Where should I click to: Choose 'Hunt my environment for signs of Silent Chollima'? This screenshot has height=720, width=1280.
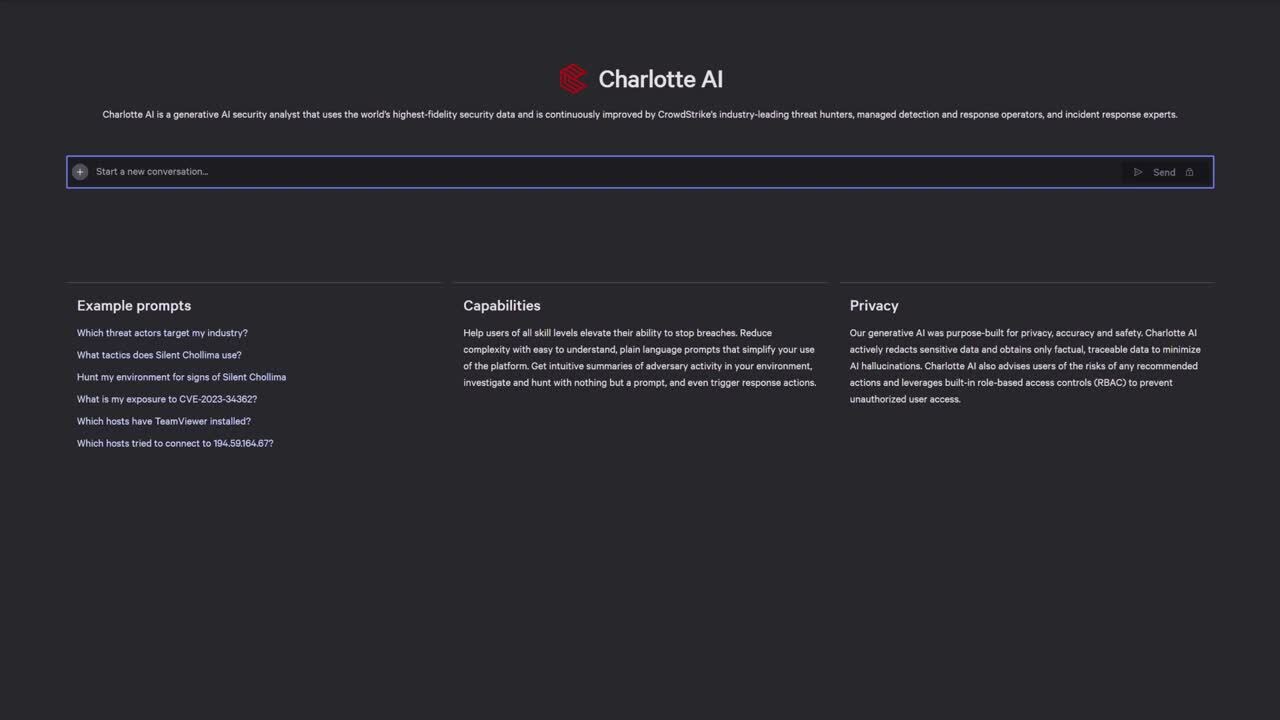coord(181,377)
